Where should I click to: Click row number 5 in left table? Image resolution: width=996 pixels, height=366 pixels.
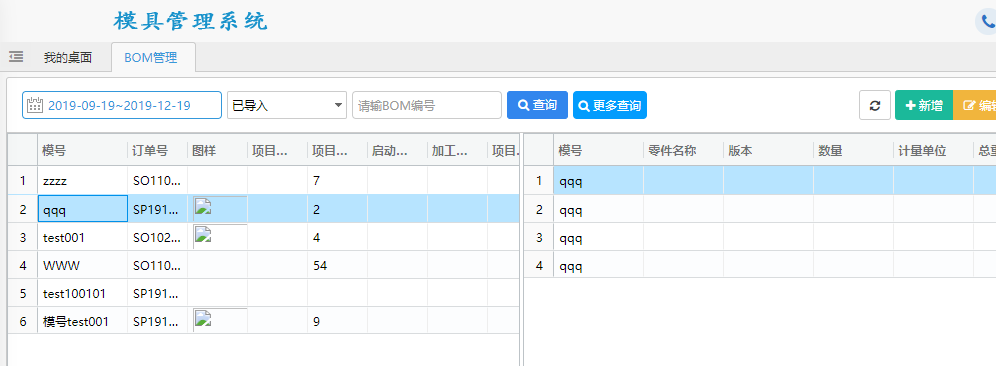pos(23,294)
